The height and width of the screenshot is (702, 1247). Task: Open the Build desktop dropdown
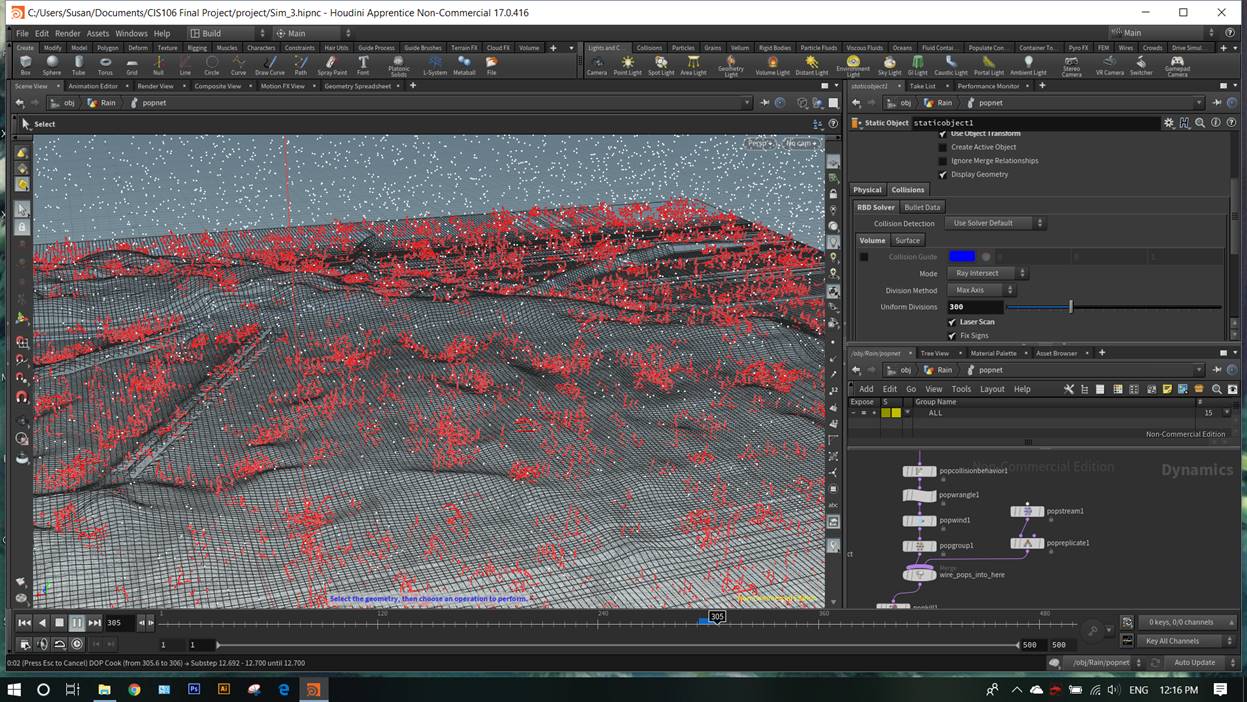pyautogui.click(x=227, y=33)
